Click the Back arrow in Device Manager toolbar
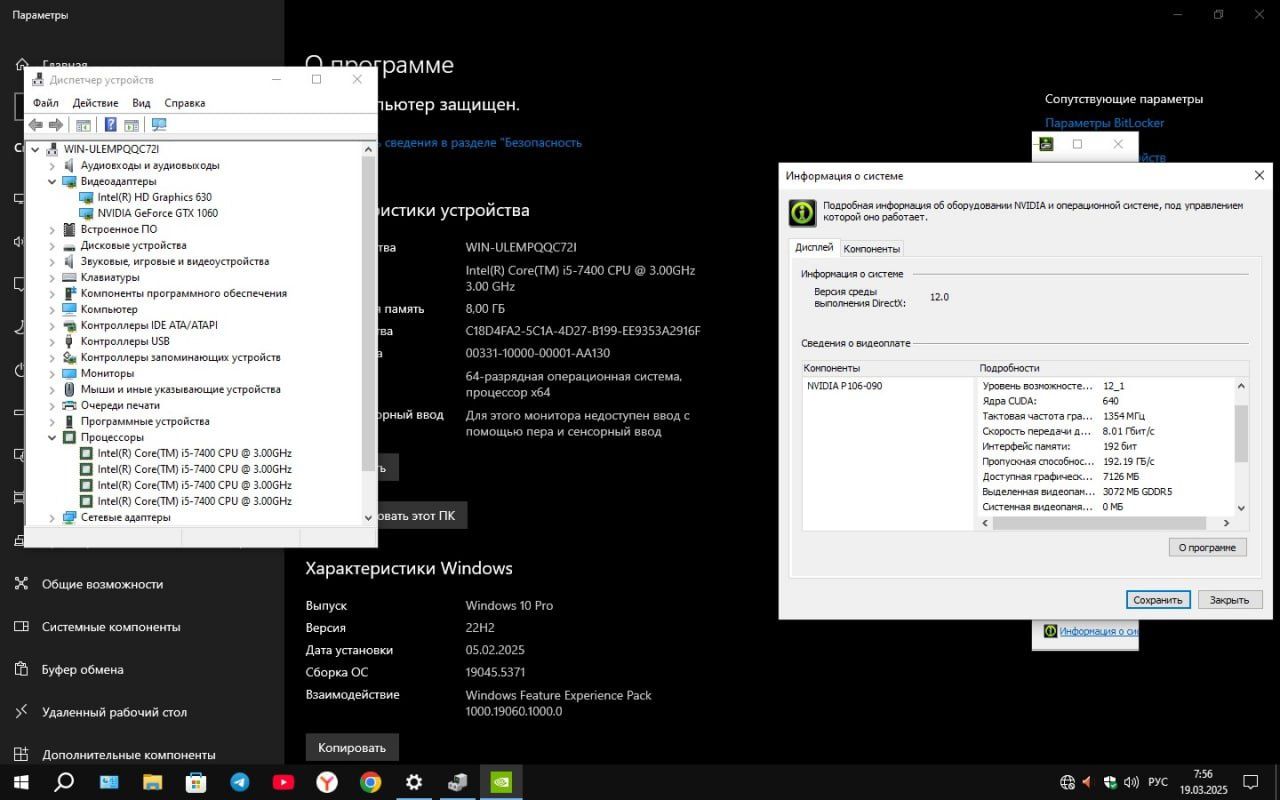1280x800 pixels. 36,125
